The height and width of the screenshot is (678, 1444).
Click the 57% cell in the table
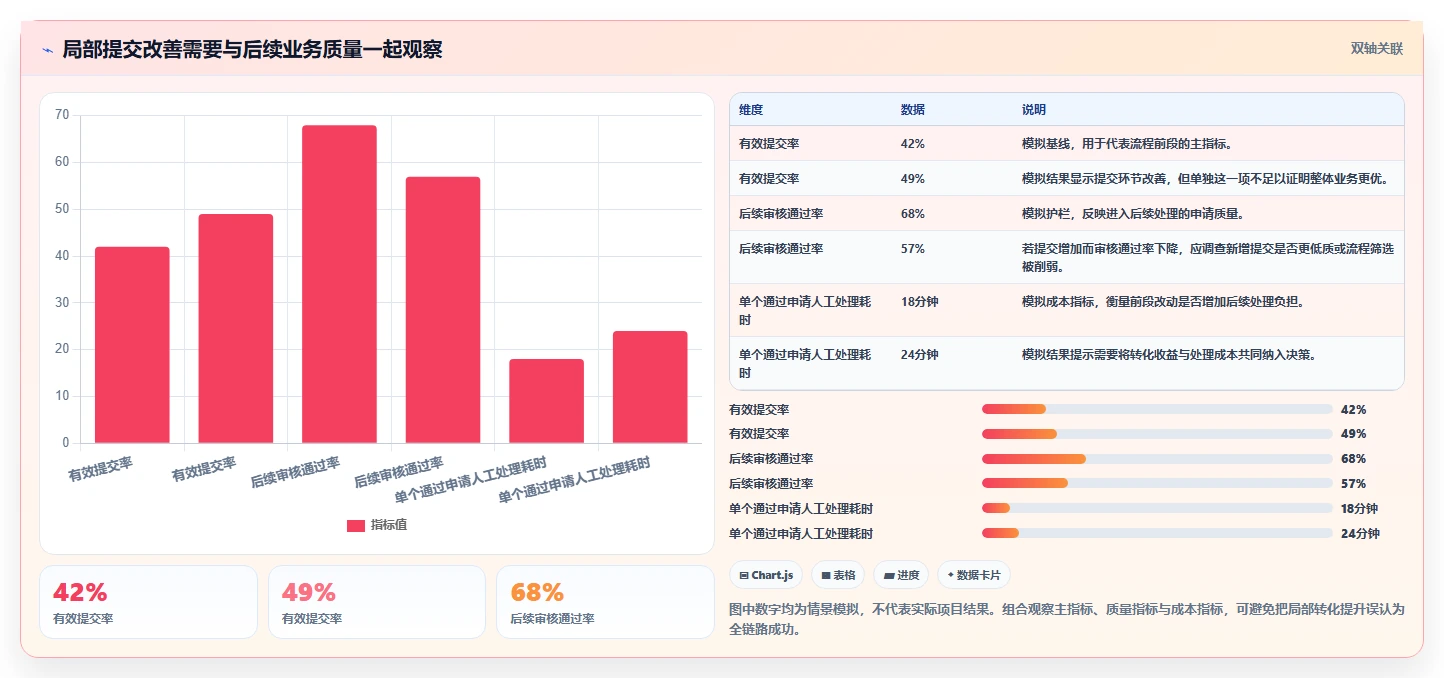(913, 249)
